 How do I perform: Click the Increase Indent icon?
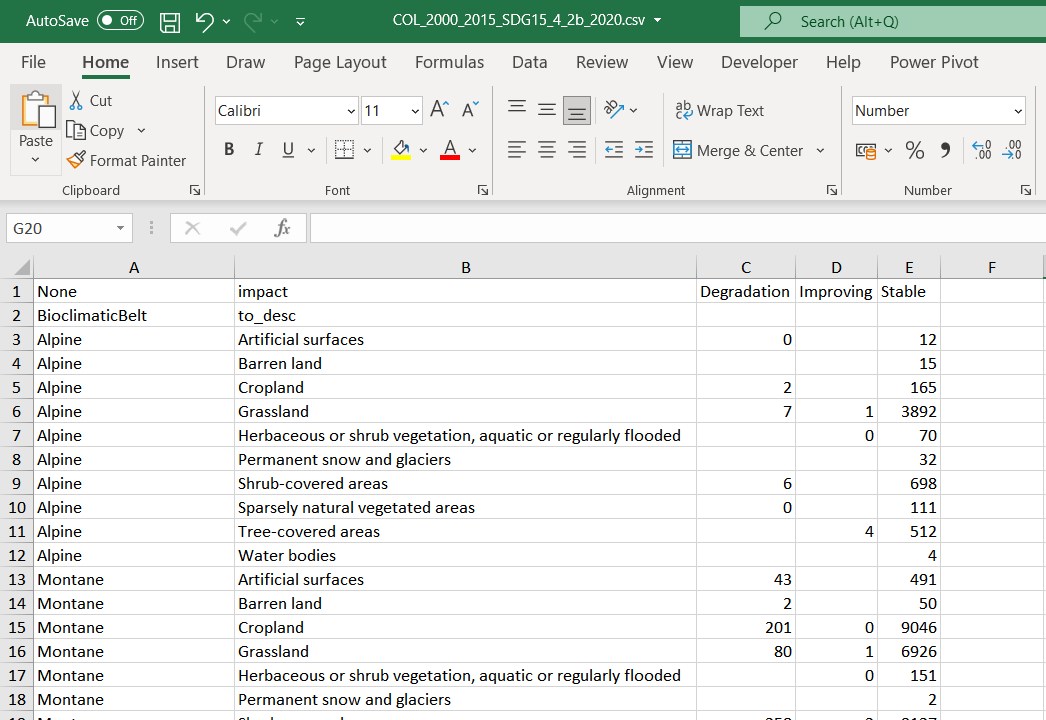[x=644, y=149]
